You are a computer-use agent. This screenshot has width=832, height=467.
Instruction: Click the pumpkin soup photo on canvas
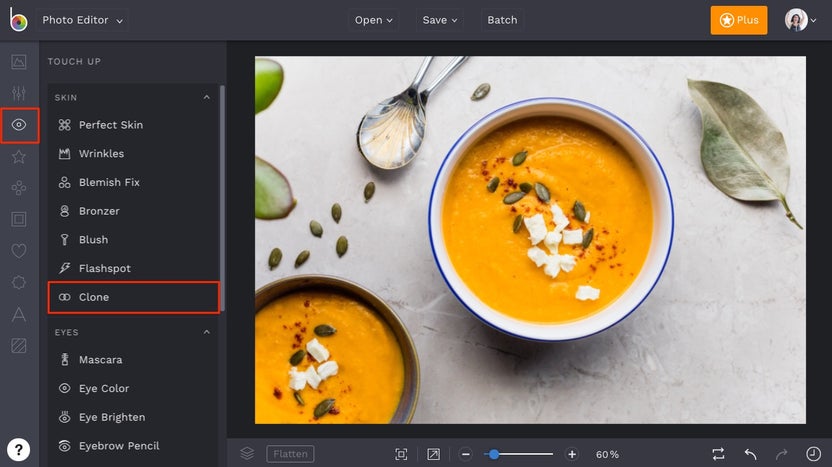pos(530,240)
